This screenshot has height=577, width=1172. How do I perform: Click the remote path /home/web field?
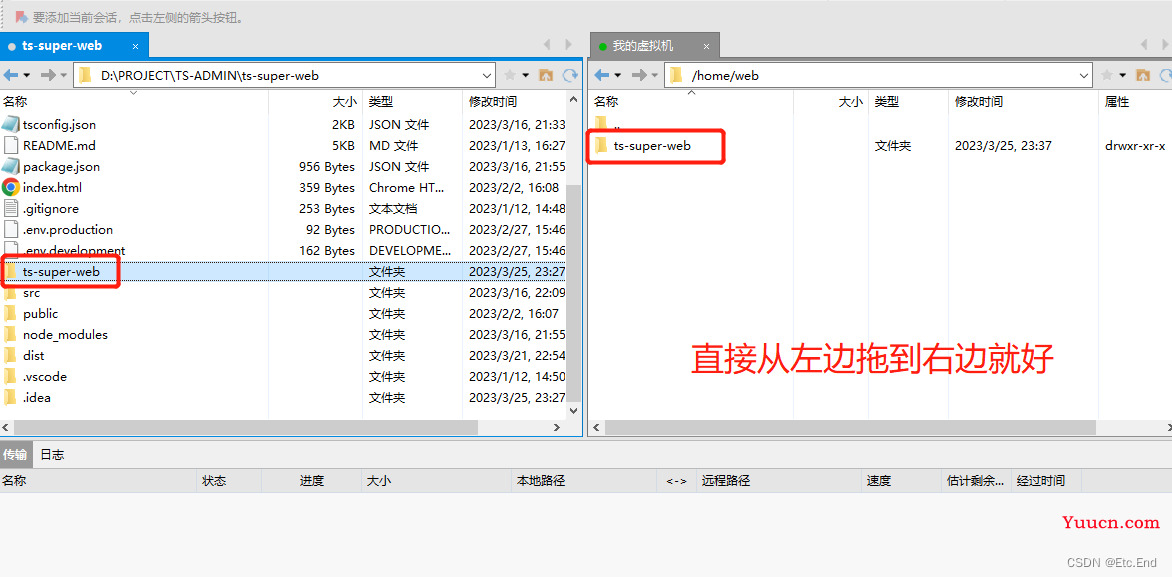878,75
